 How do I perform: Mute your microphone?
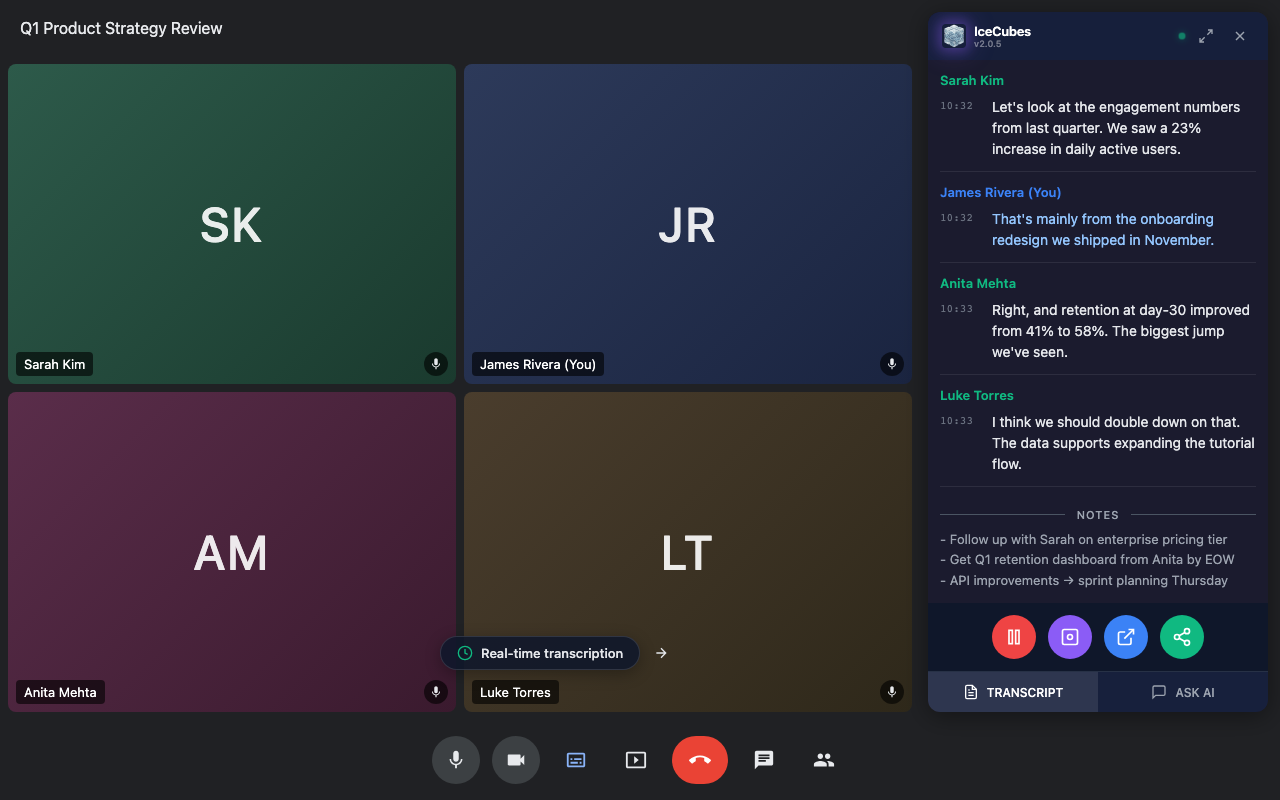click(456, 760)
